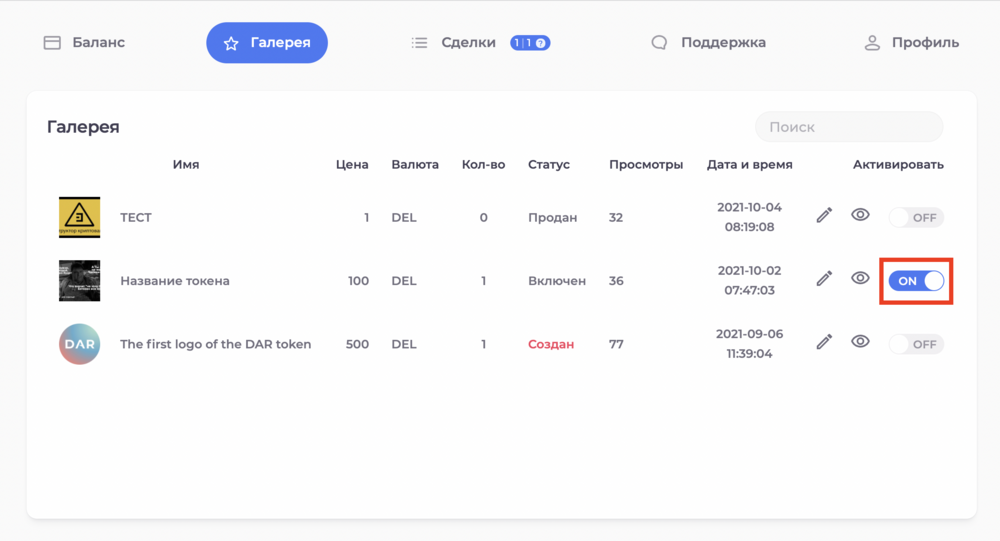Viewport: 1000px width, 541px height.
Task: View Название токена via eye icon
Action: coord(860,278)
